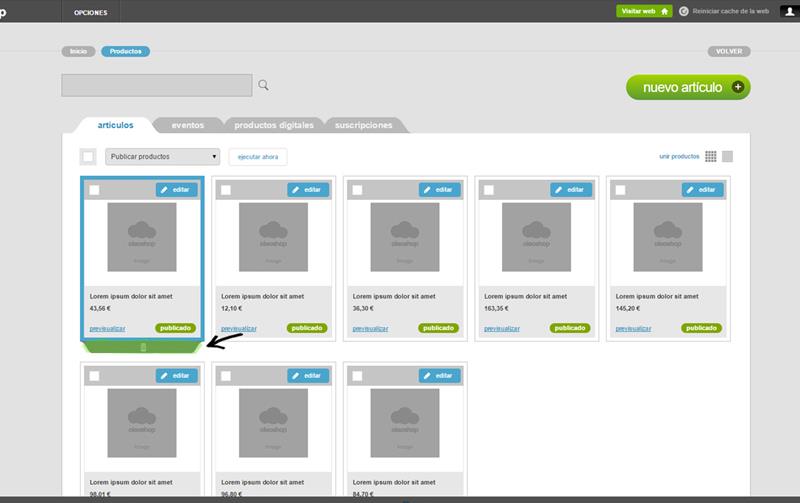Check the 43,56 € product checkbox
The height and width of the screenshot is (503, 800).
(x=94, y=190)
